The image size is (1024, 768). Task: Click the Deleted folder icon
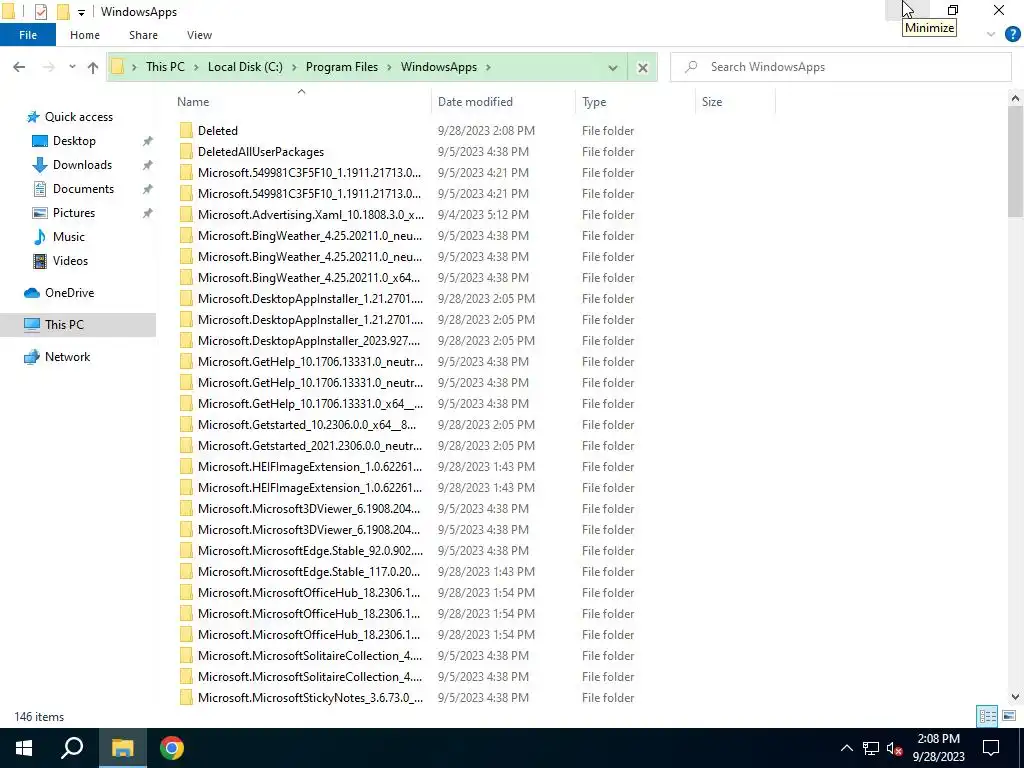(x=186, y=131)
